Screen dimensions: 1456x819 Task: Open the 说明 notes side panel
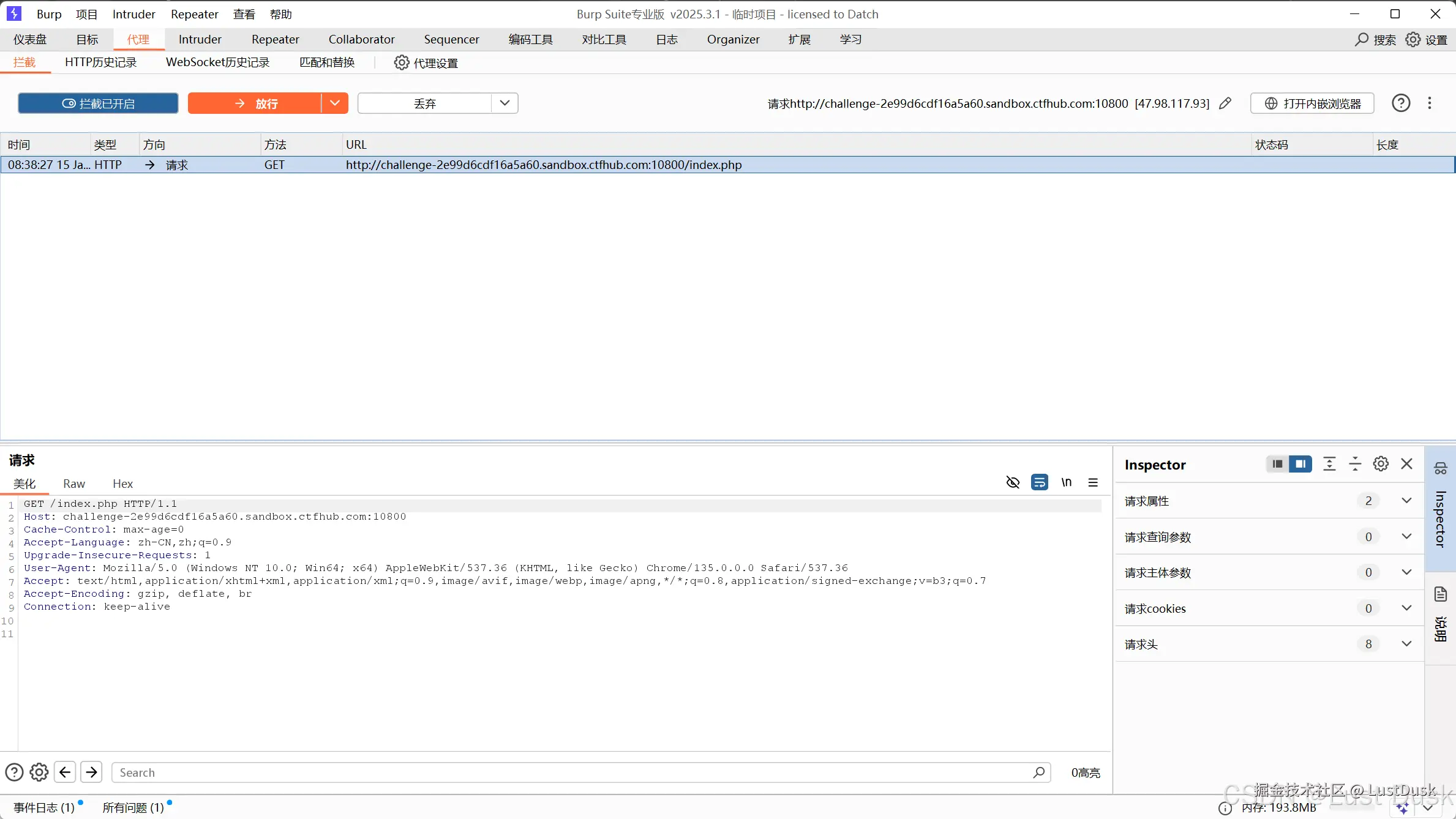(x=1441, y=615)
